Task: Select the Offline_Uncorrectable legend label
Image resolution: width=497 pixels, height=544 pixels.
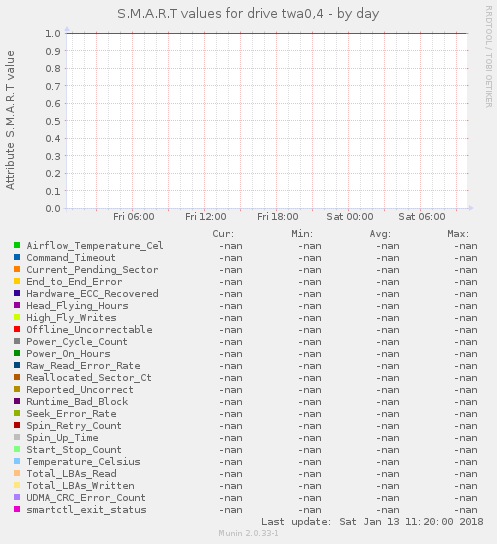Action: point(89,330)
